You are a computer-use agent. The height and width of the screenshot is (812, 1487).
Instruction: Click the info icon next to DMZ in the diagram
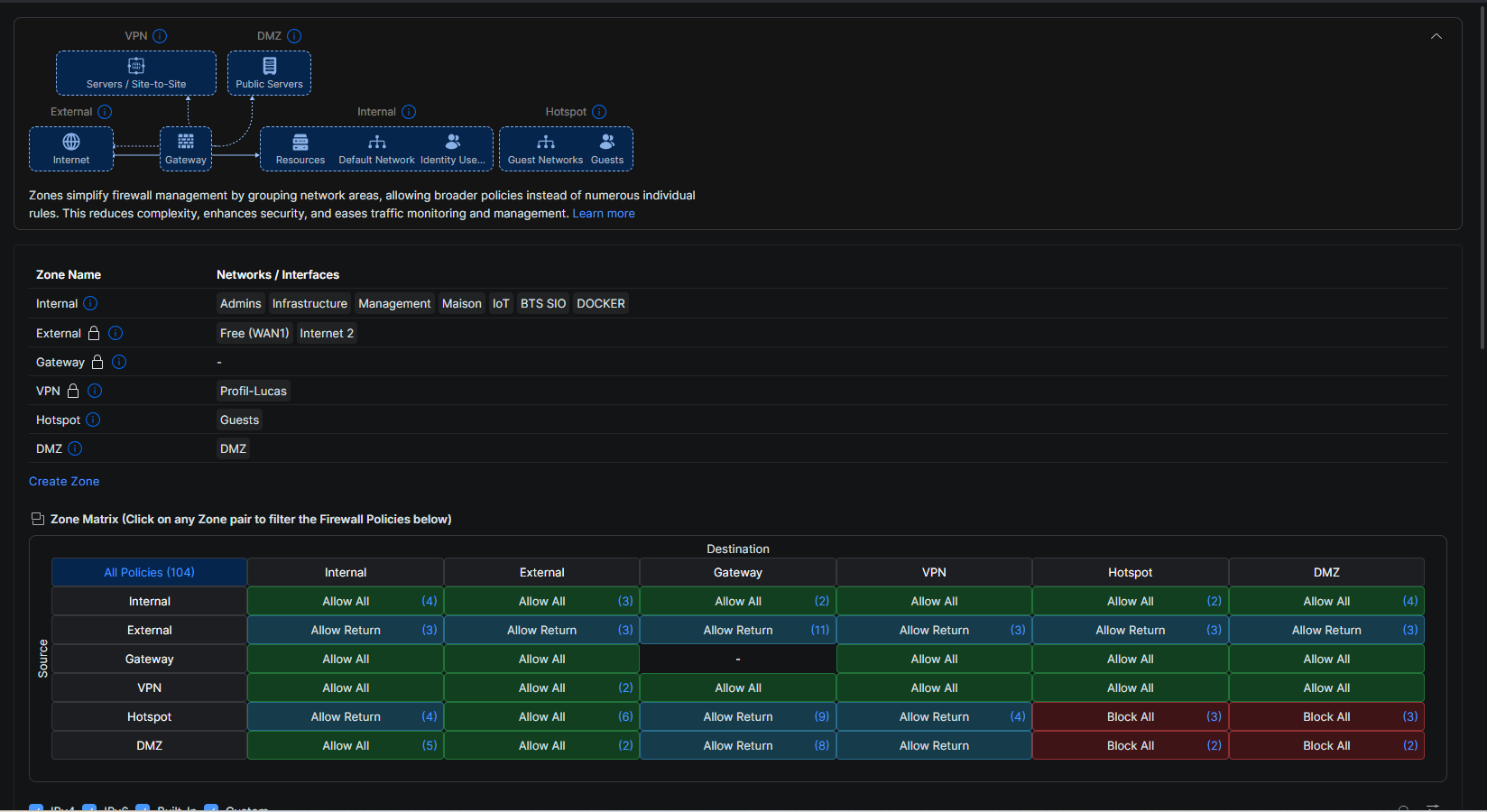294,36
